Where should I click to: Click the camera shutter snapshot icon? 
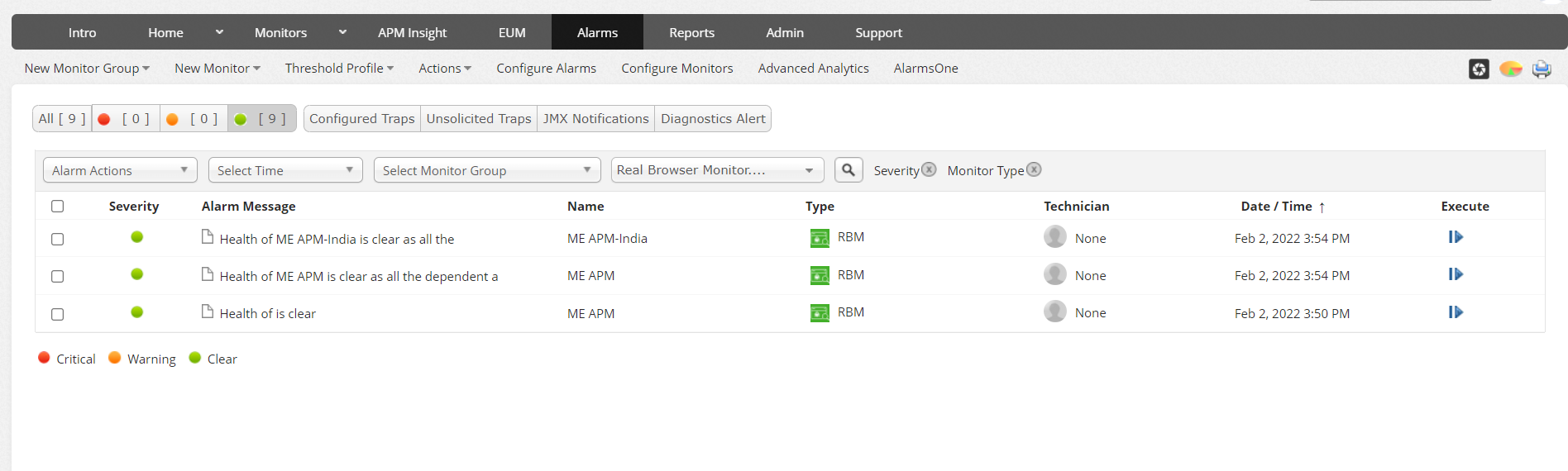click(x=1479, y=69)
